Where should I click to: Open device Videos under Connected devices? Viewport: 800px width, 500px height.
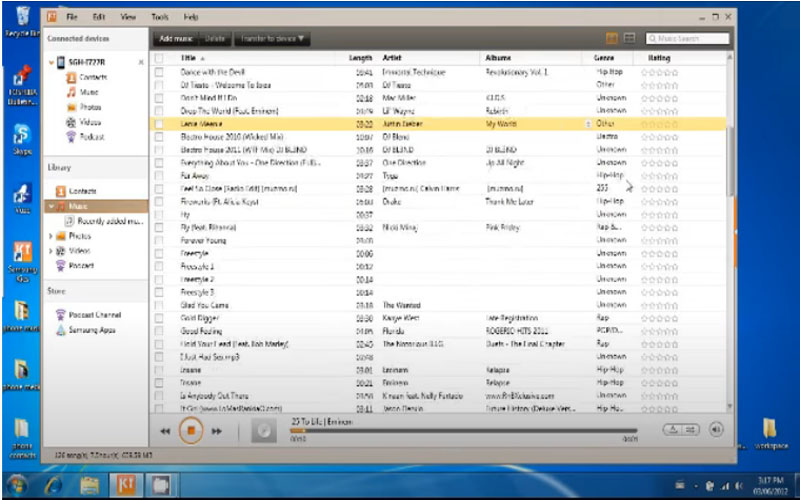(x=84, y=122)
